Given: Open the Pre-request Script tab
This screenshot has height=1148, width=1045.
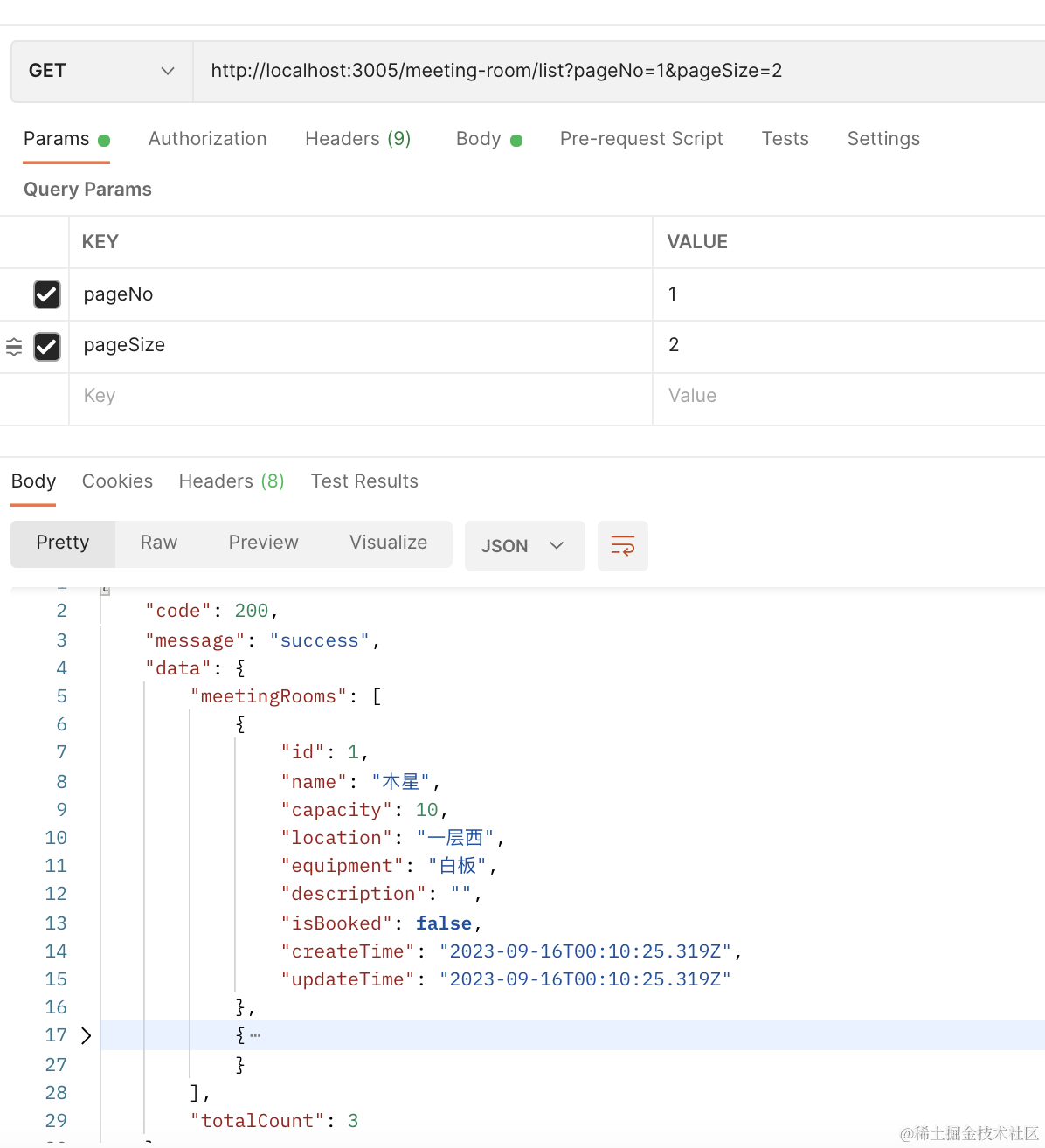Looking at the screenshot, I should pyautogui.click(x=640, y=139).
